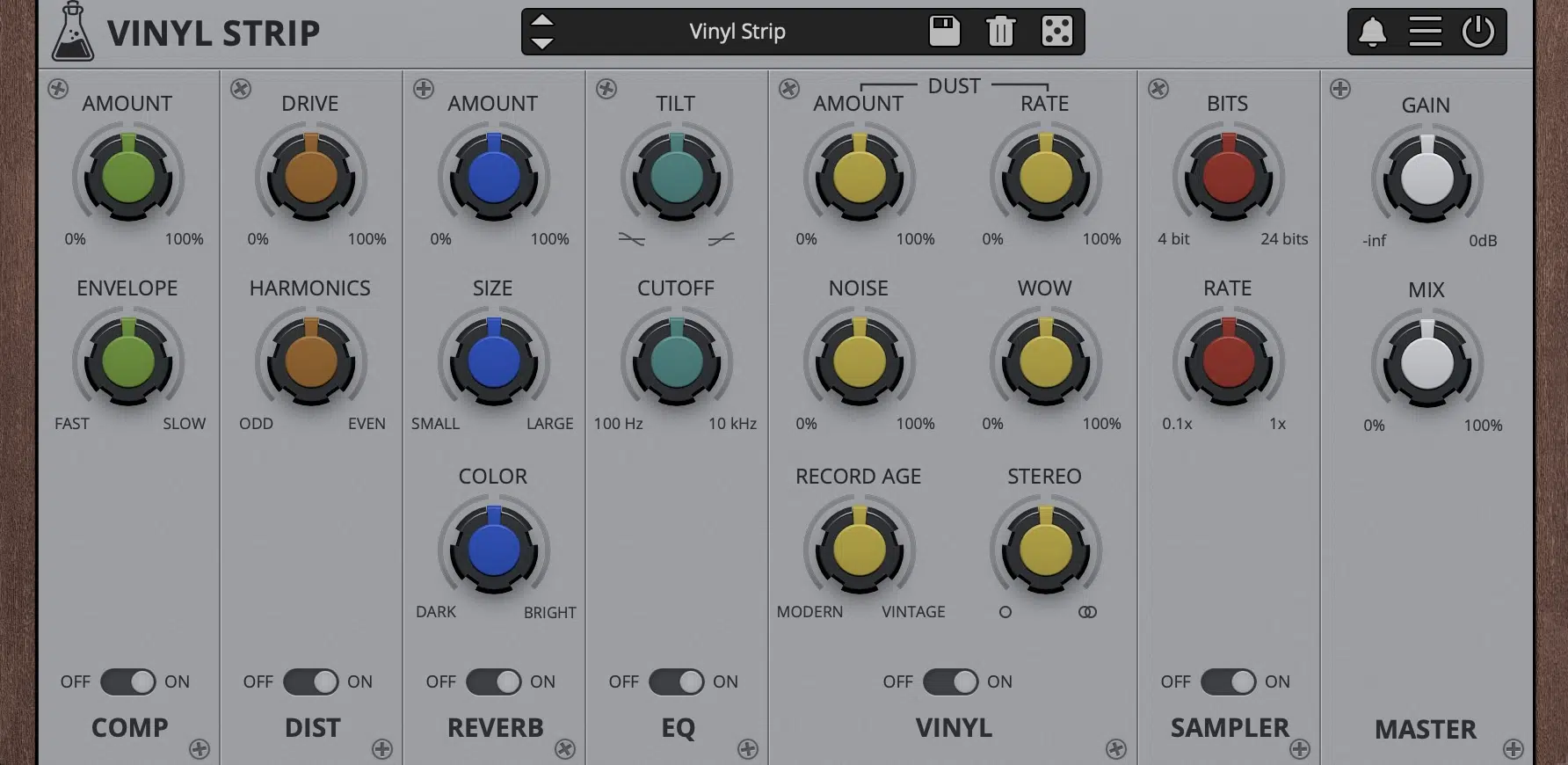Click the blue COLOR knob
Viewport: 1568px width, 765px height.
click(494, 549)
